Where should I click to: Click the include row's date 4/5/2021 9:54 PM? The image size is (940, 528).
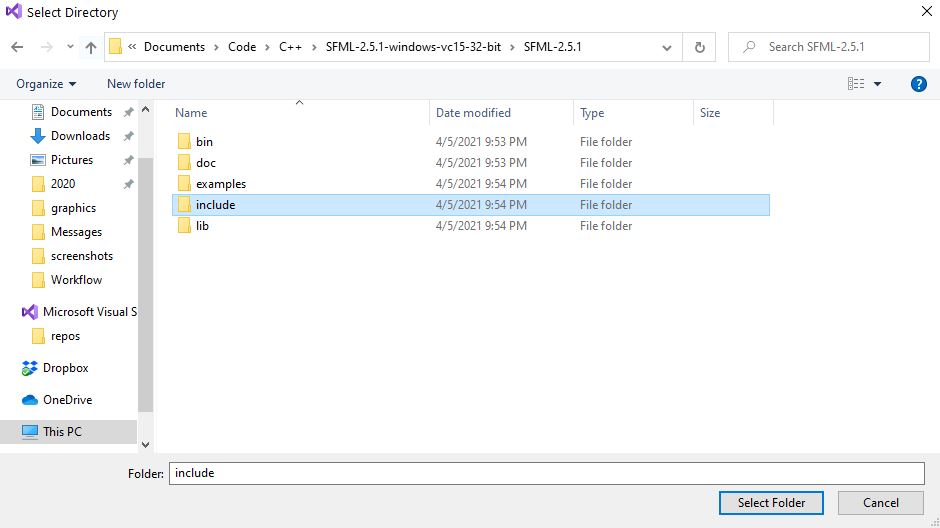click(481, 204)
